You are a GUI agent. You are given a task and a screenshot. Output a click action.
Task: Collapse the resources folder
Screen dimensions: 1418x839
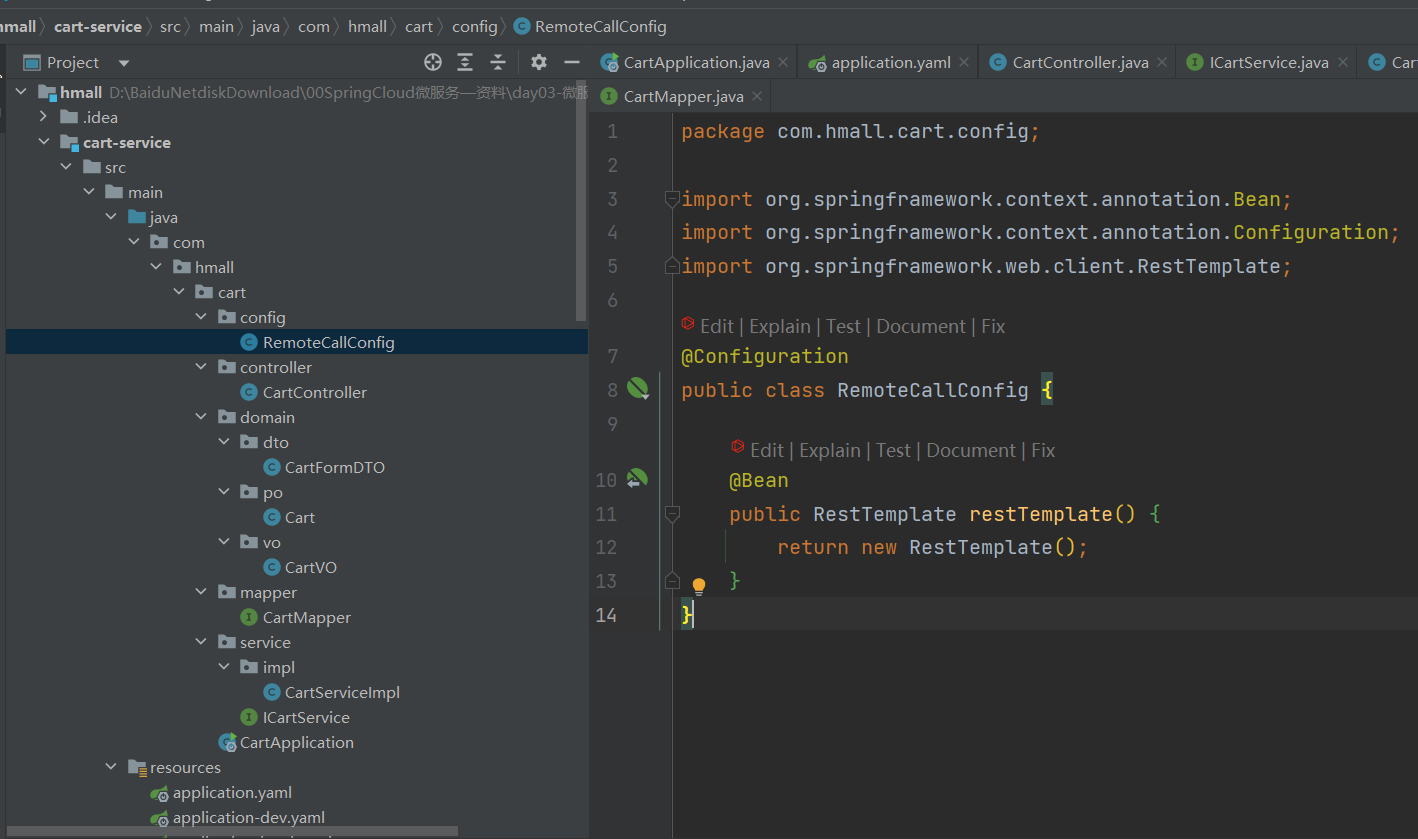(x=111, y=767)
